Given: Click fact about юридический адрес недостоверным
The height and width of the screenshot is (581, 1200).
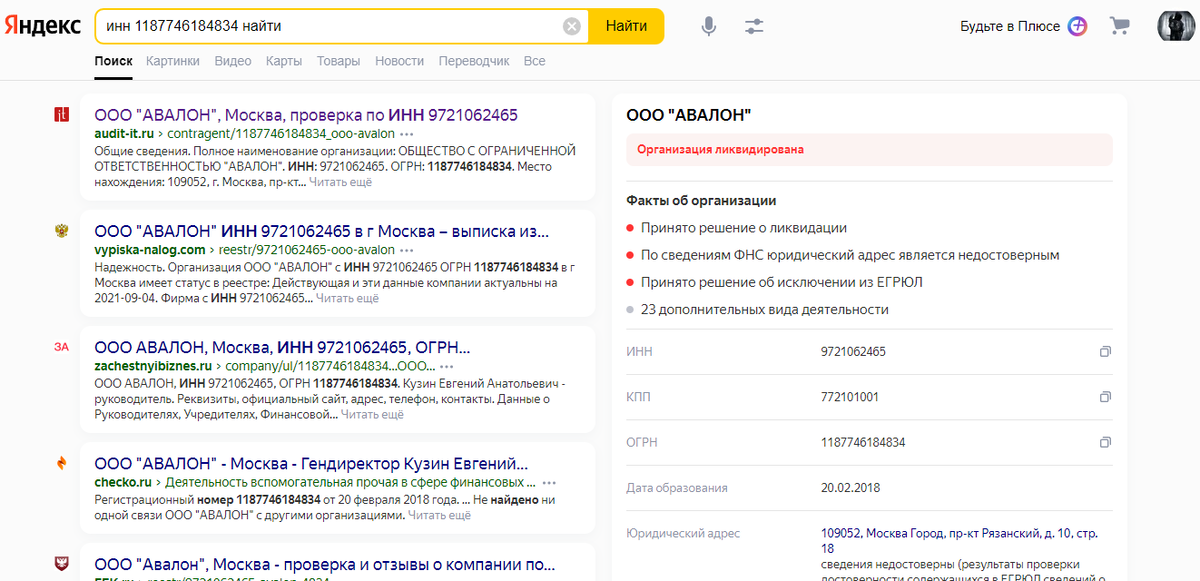Looking at the screenshot, I should point(850,255).
